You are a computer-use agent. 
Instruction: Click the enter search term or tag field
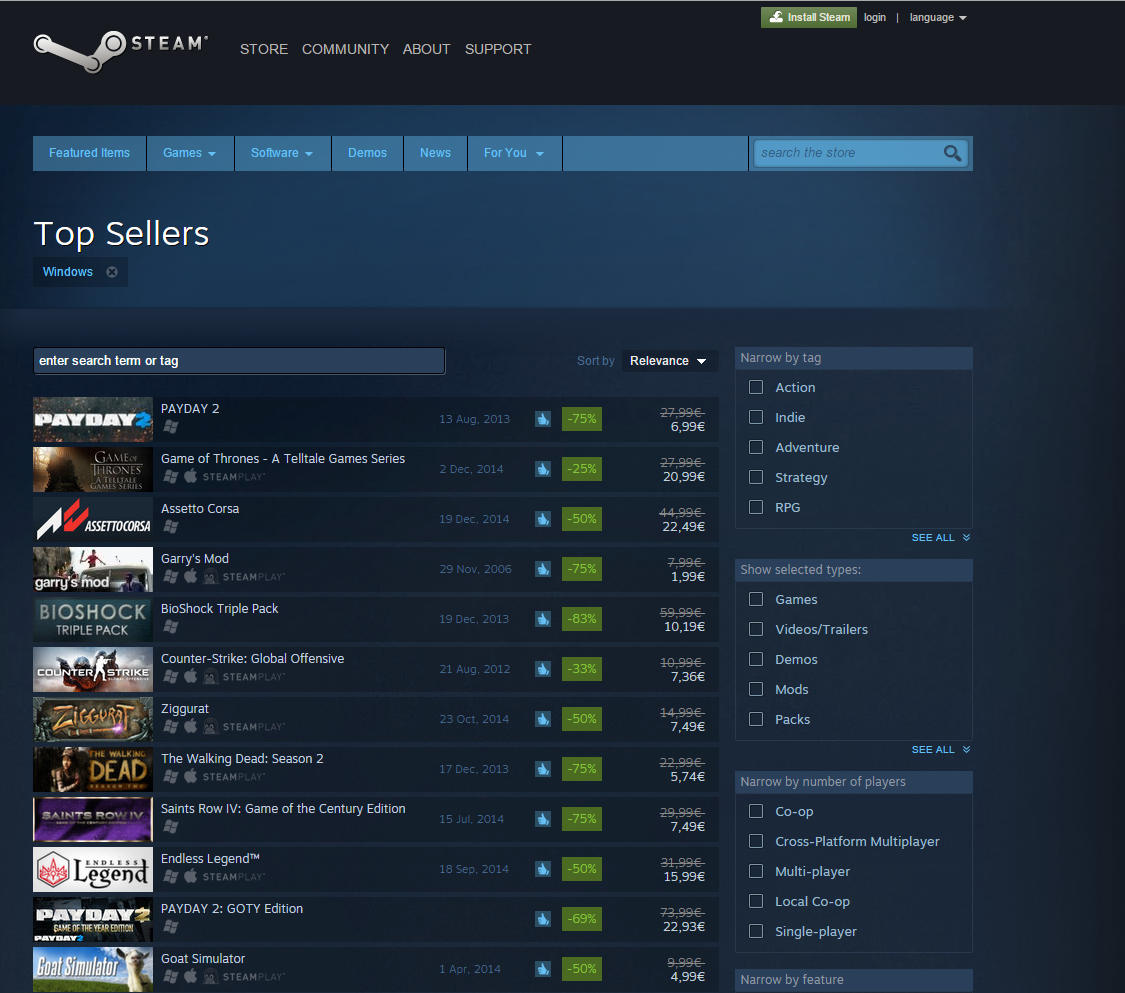coord(239,361)
